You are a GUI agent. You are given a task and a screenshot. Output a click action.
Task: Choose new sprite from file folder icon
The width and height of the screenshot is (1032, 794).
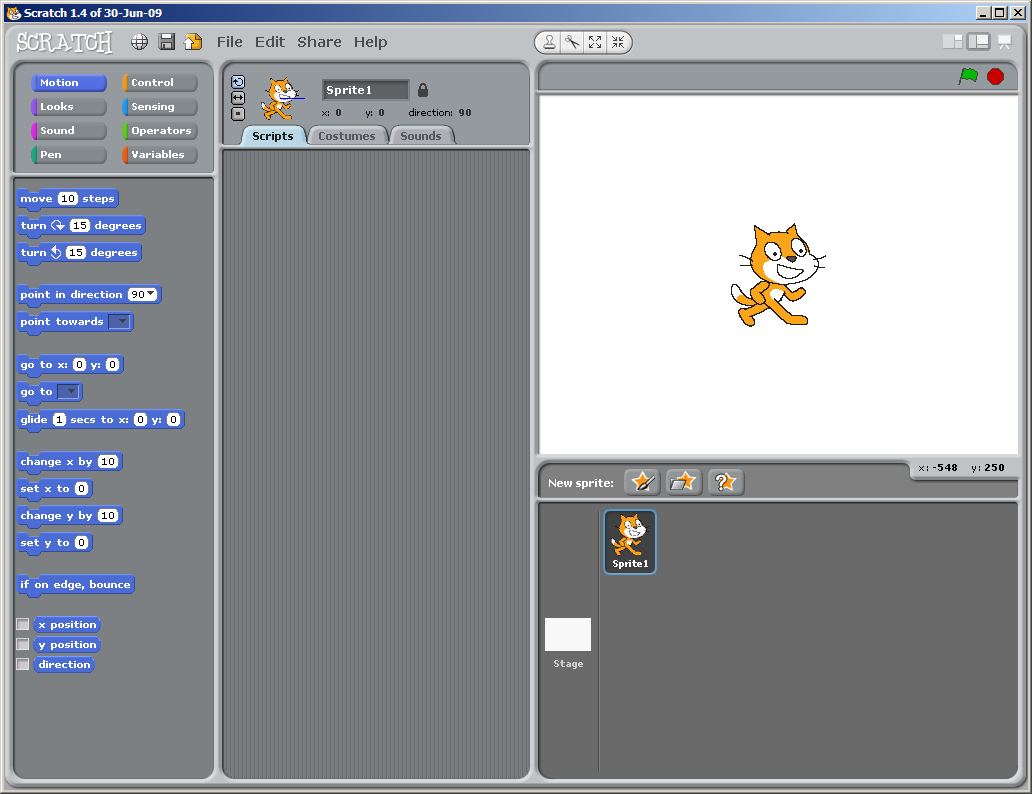tap(684, 482)
